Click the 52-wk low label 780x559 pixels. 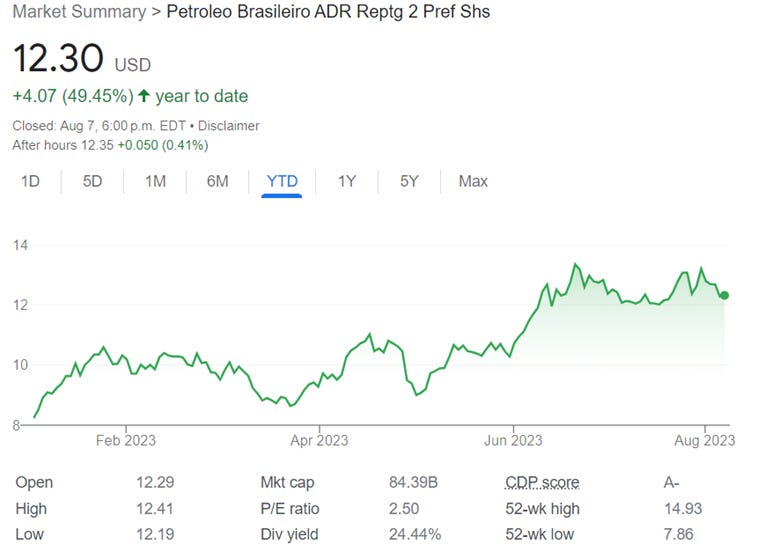point(539,535)
